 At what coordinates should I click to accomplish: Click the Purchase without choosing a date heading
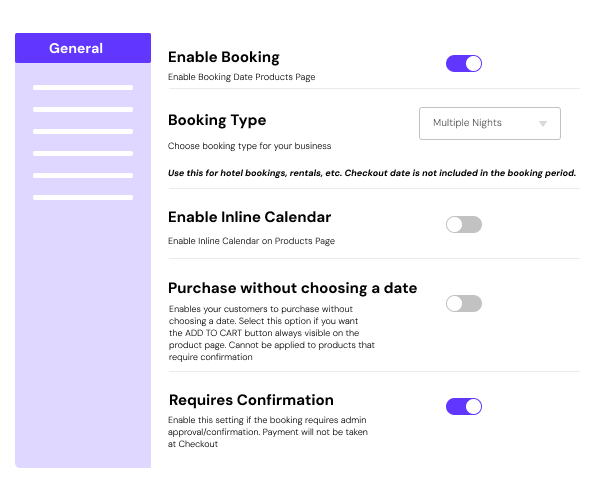pos(293,288)
